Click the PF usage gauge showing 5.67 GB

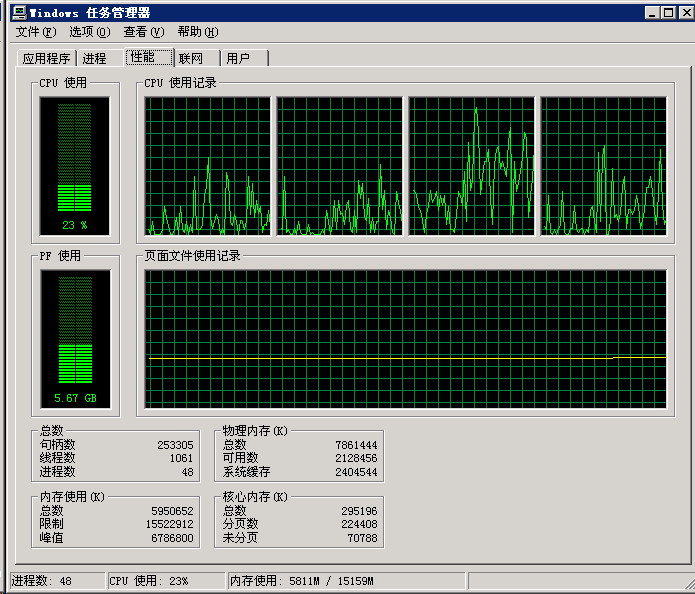75,339
